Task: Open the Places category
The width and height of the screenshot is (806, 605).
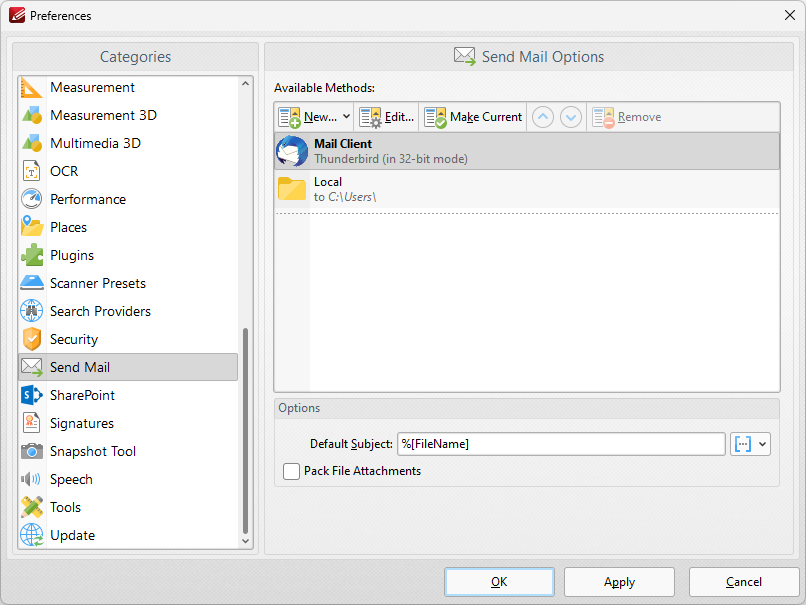Action: click(128, 227)
